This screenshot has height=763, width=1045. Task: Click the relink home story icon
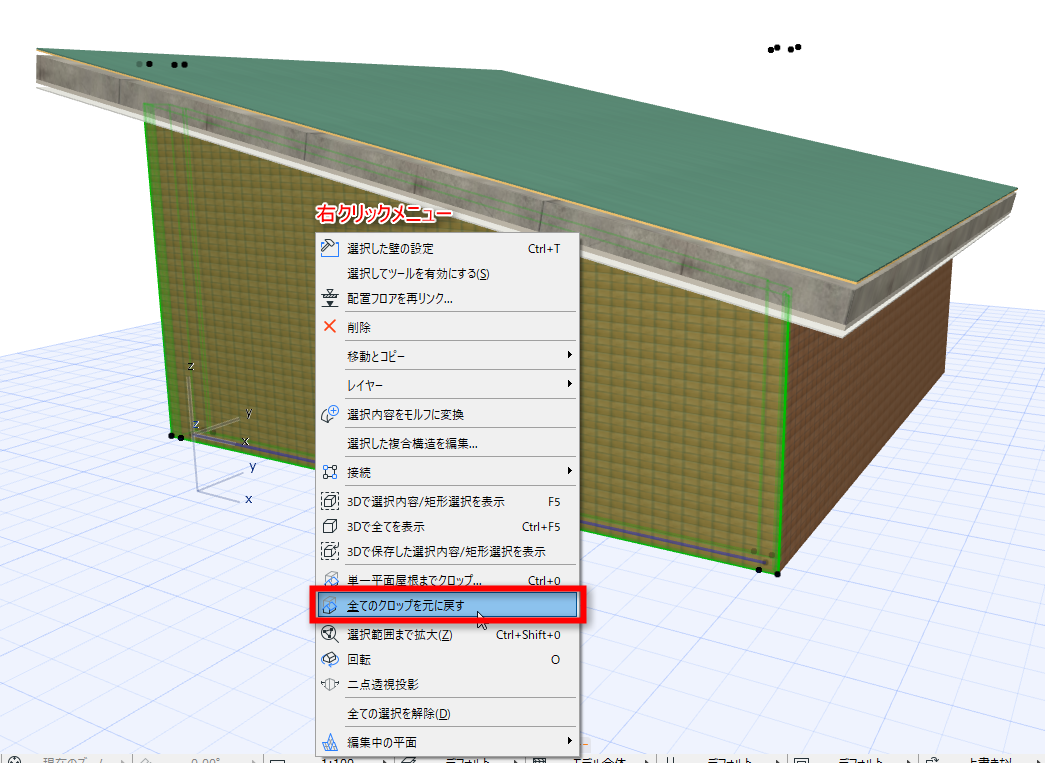329,298
